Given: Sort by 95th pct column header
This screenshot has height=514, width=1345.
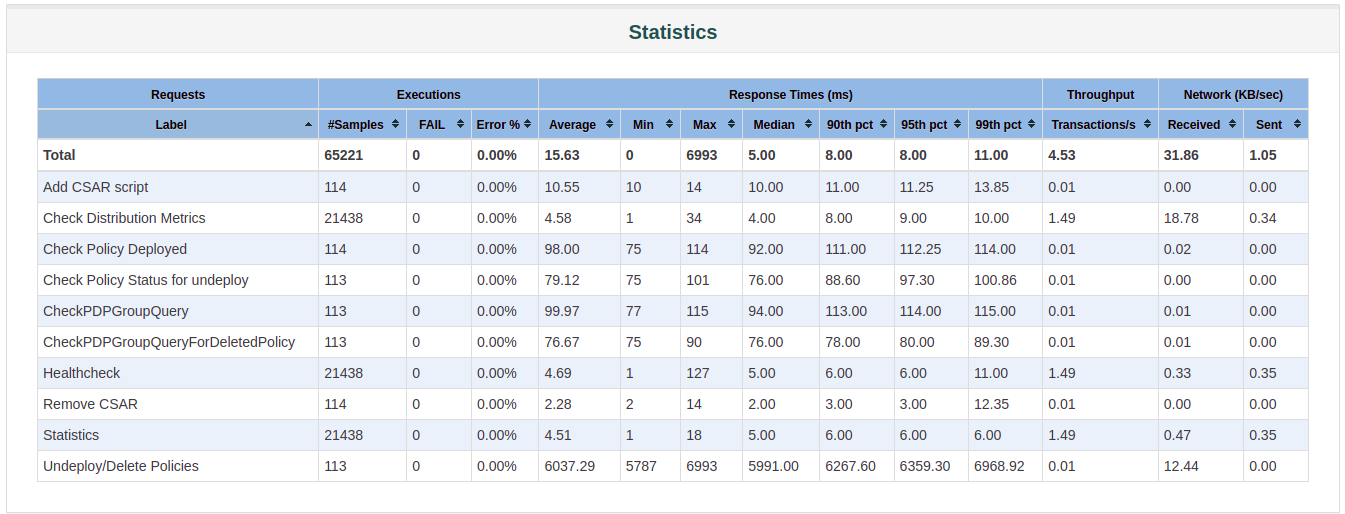Looking at the screenshot, I should pyautogui.click(x=932, y=125).
